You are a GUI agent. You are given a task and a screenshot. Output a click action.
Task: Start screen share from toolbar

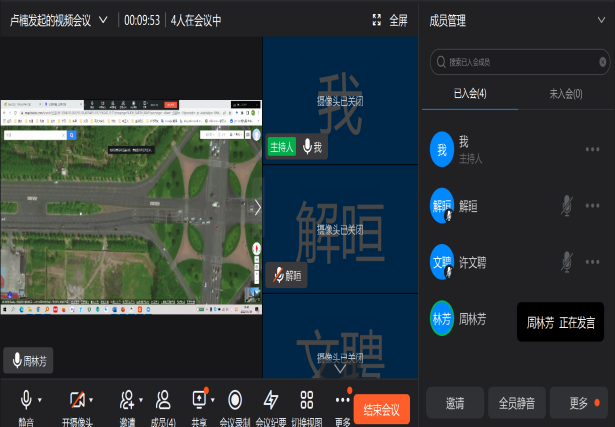coord(199,400)
